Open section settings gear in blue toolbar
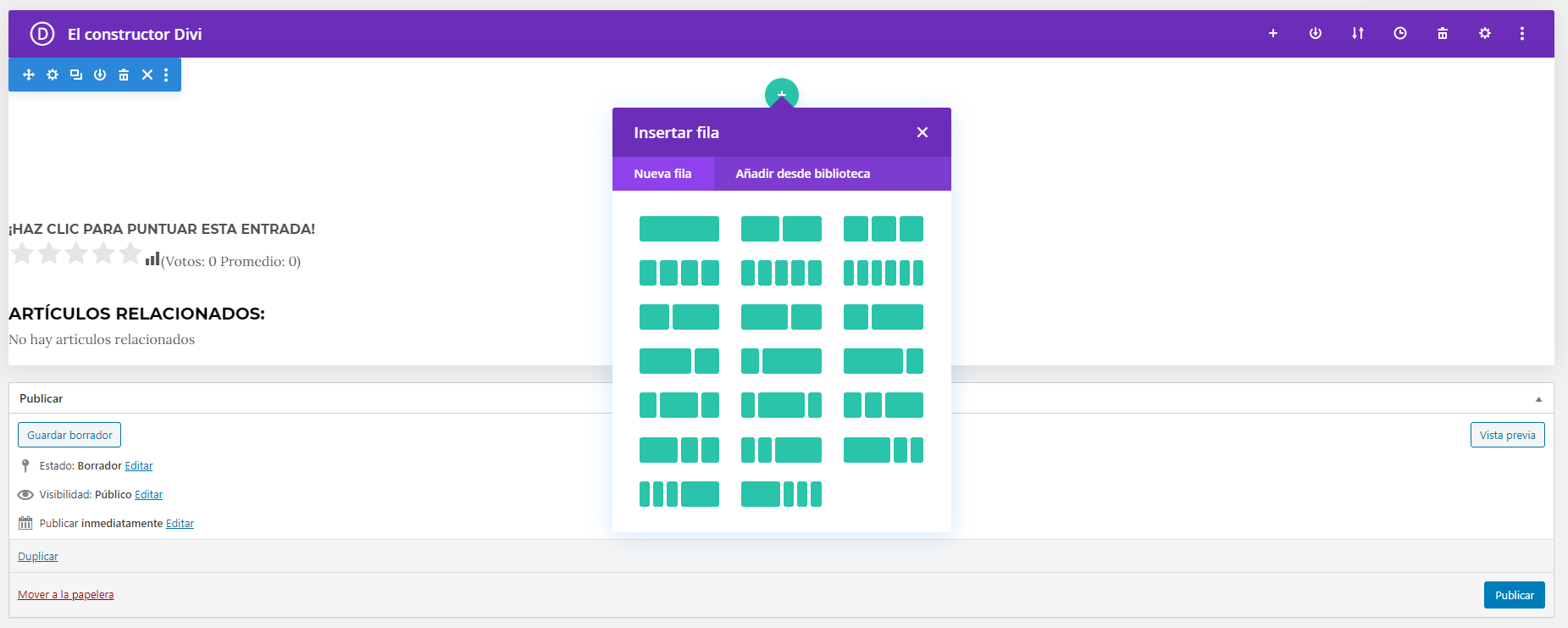 (x=53, y=75)
